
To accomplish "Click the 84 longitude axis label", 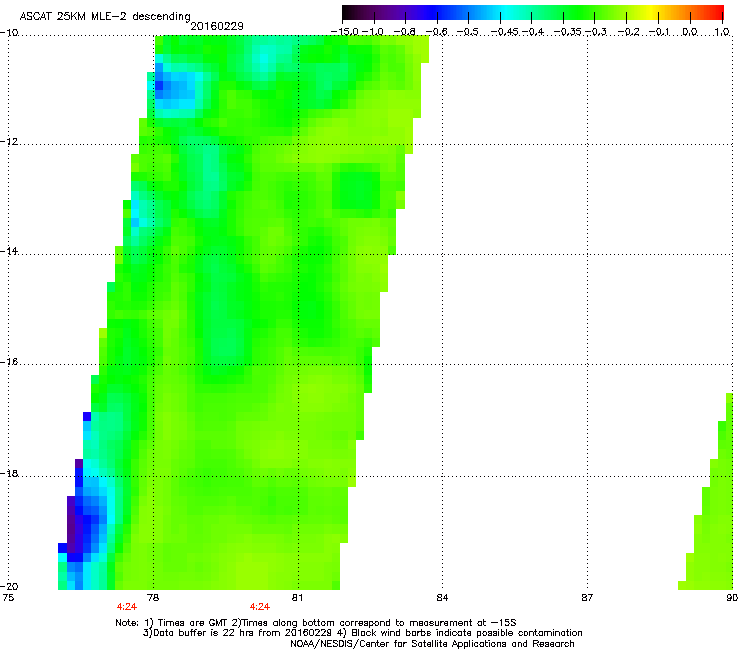I will coord(442,598).
